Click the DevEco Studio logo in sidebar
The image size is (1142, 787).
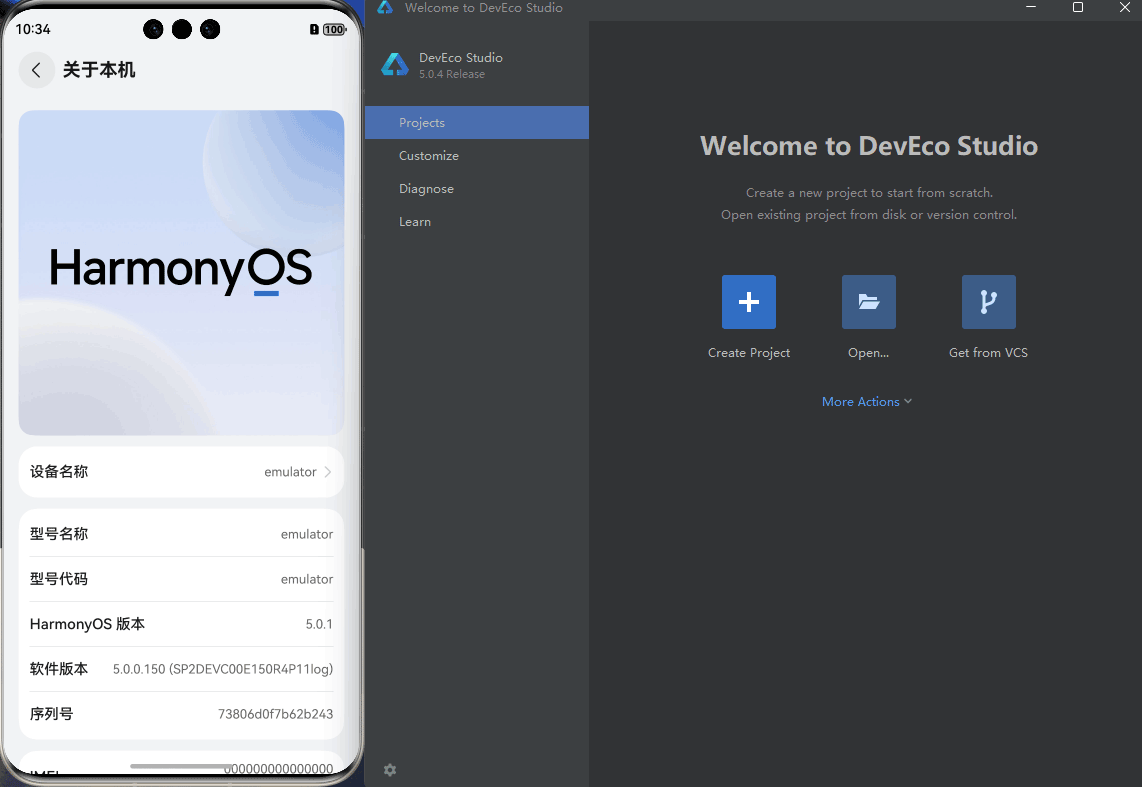click(x=395, y=65)
